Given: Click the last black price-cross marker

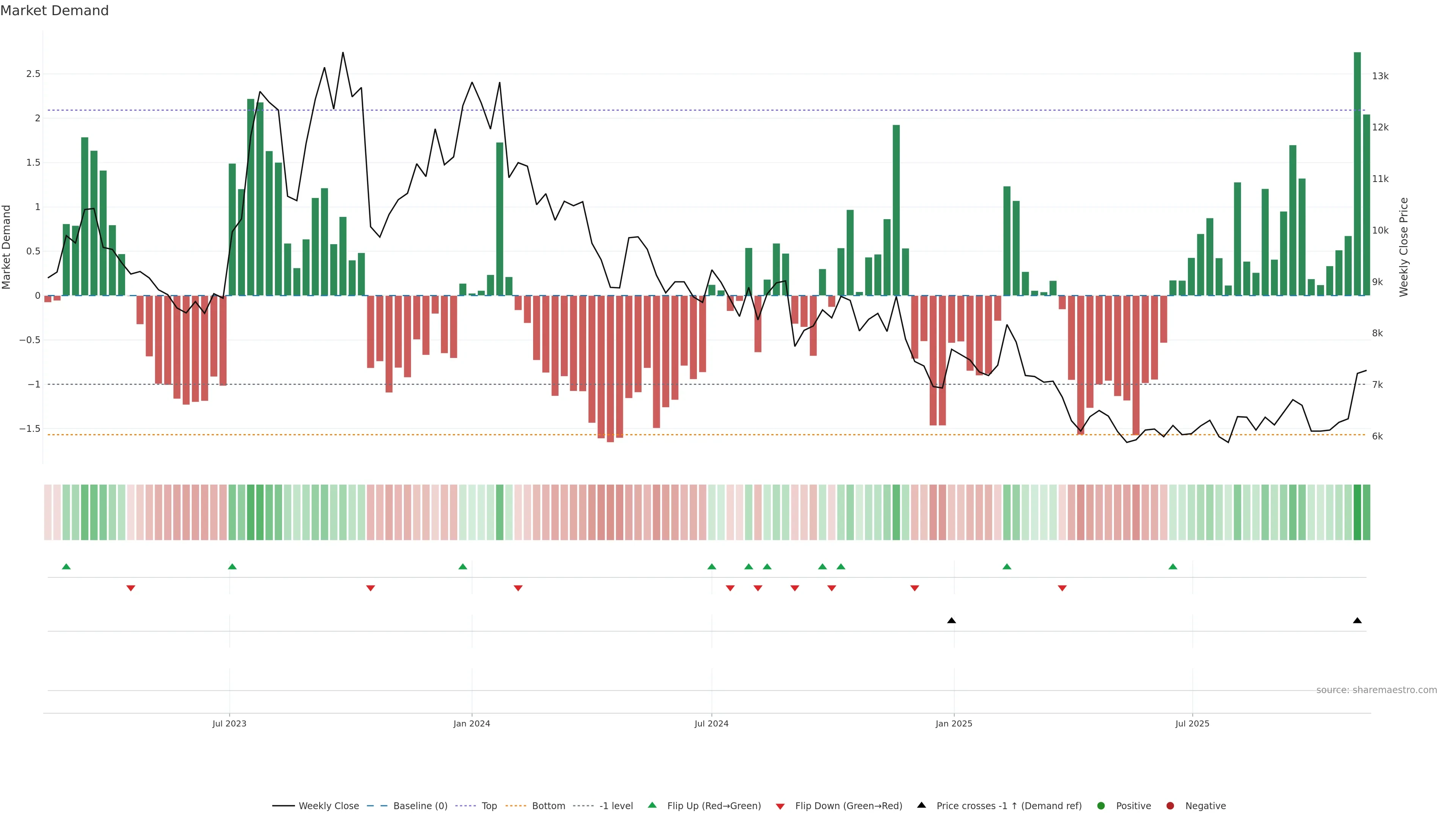Looking at the screenshot, I should [1357, 621].
